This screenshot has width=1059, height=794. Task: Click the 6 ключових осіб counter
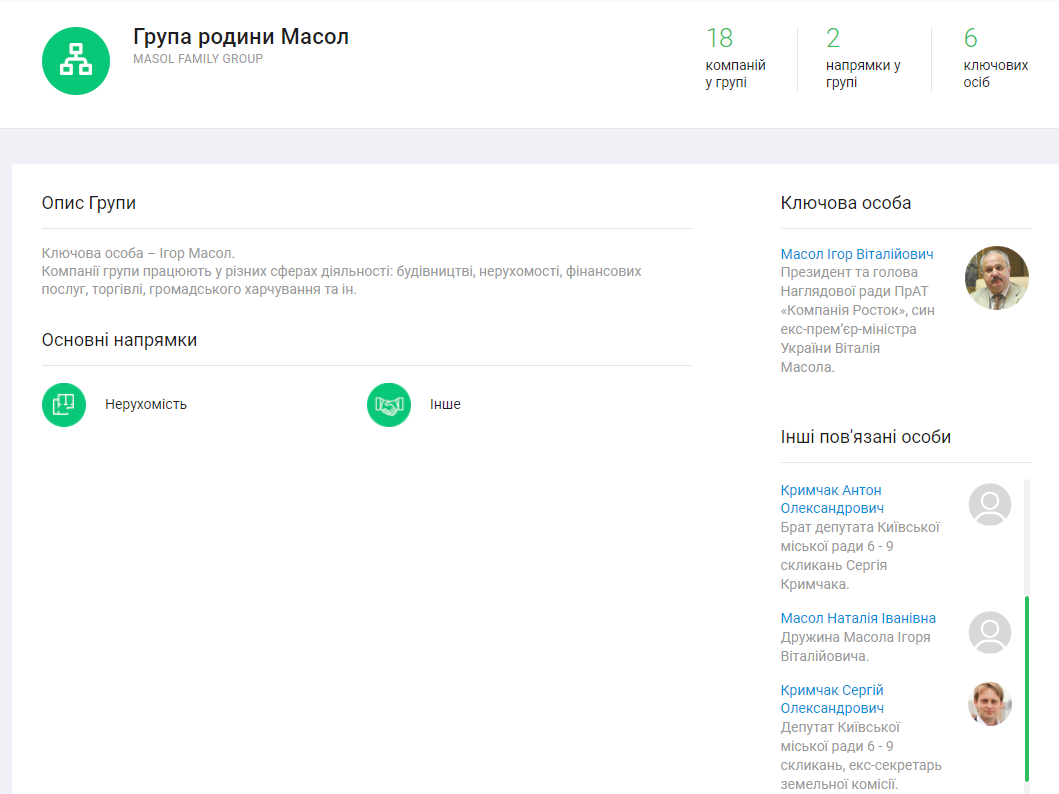click(x=995, y=60)
